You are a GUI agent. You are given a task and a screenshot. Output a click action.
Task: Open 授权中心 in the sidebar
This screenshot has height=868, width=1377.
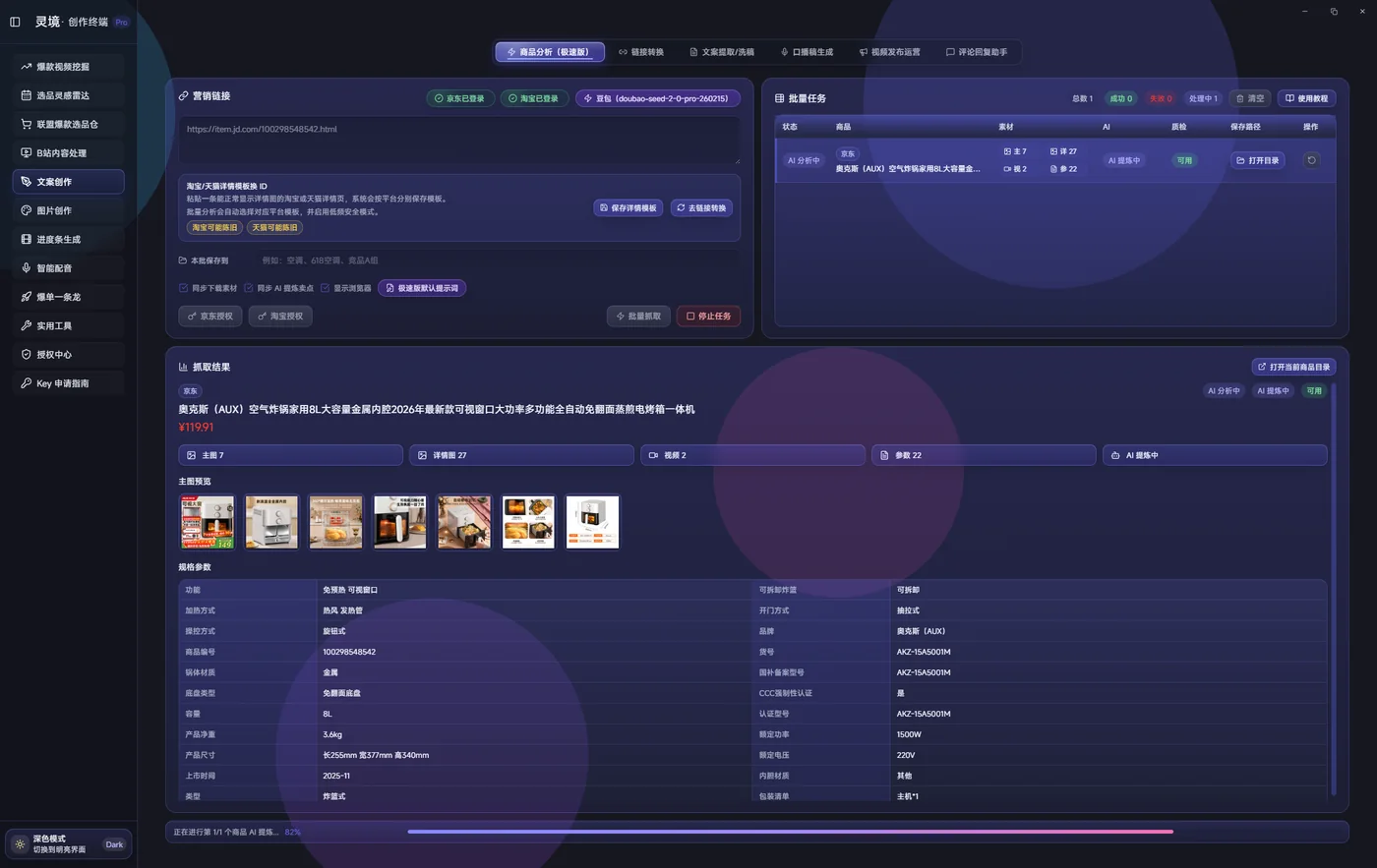click(68, 354)
